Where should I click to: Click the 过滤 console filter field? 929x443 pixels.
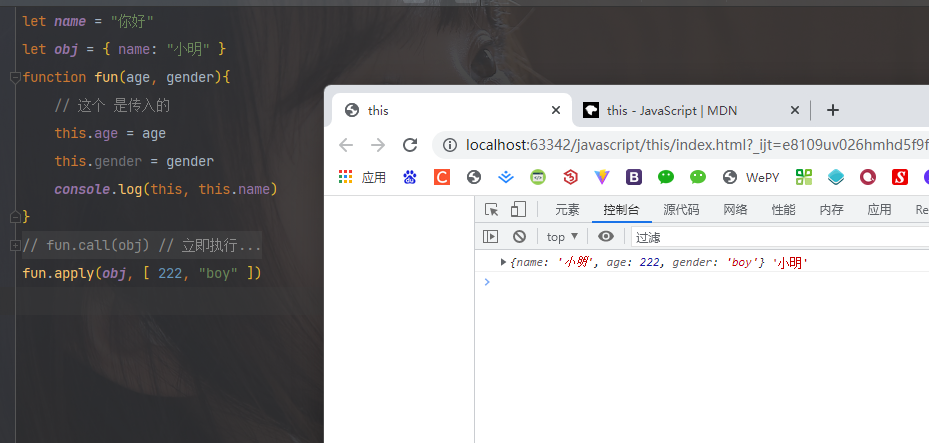780,237
